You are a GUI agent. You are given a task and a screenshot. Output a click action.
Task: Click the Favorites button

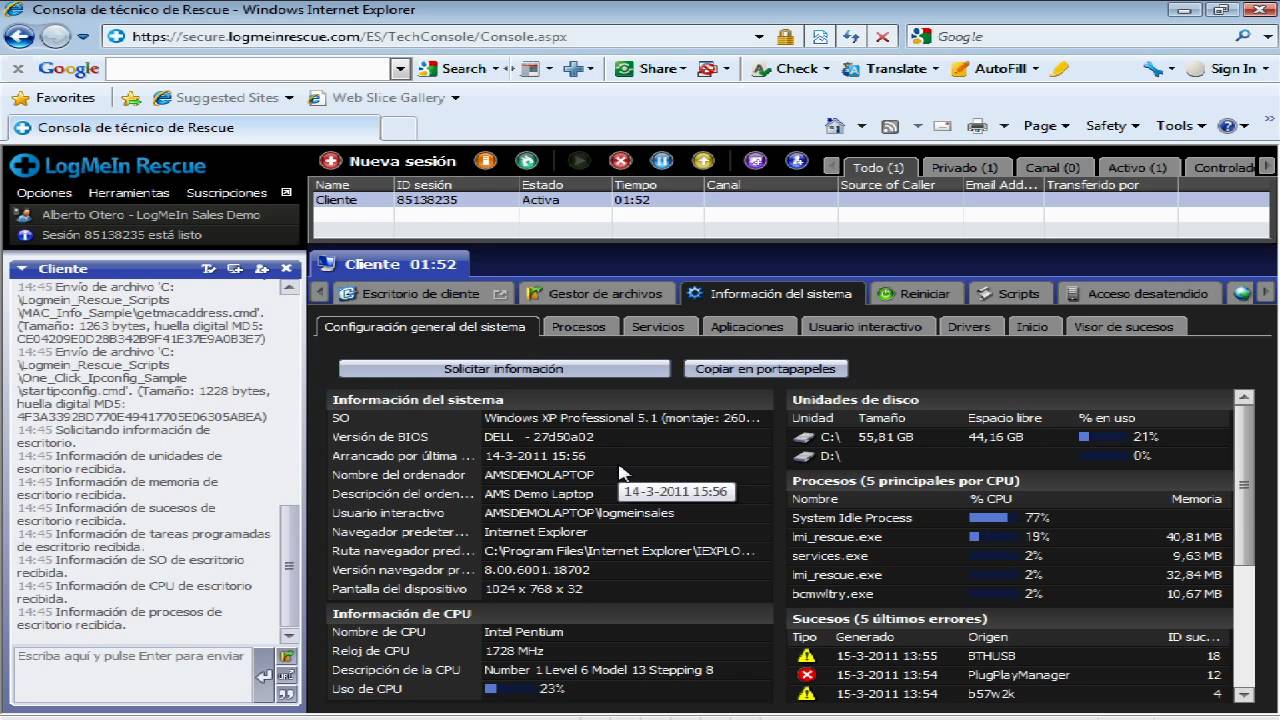click(x=54, y=98)
